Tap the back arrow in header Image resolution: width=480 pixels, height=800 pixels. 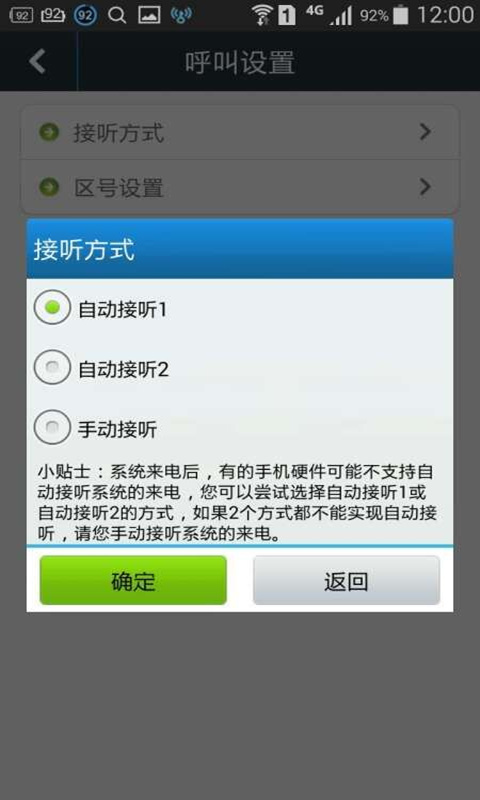(37, 61)
